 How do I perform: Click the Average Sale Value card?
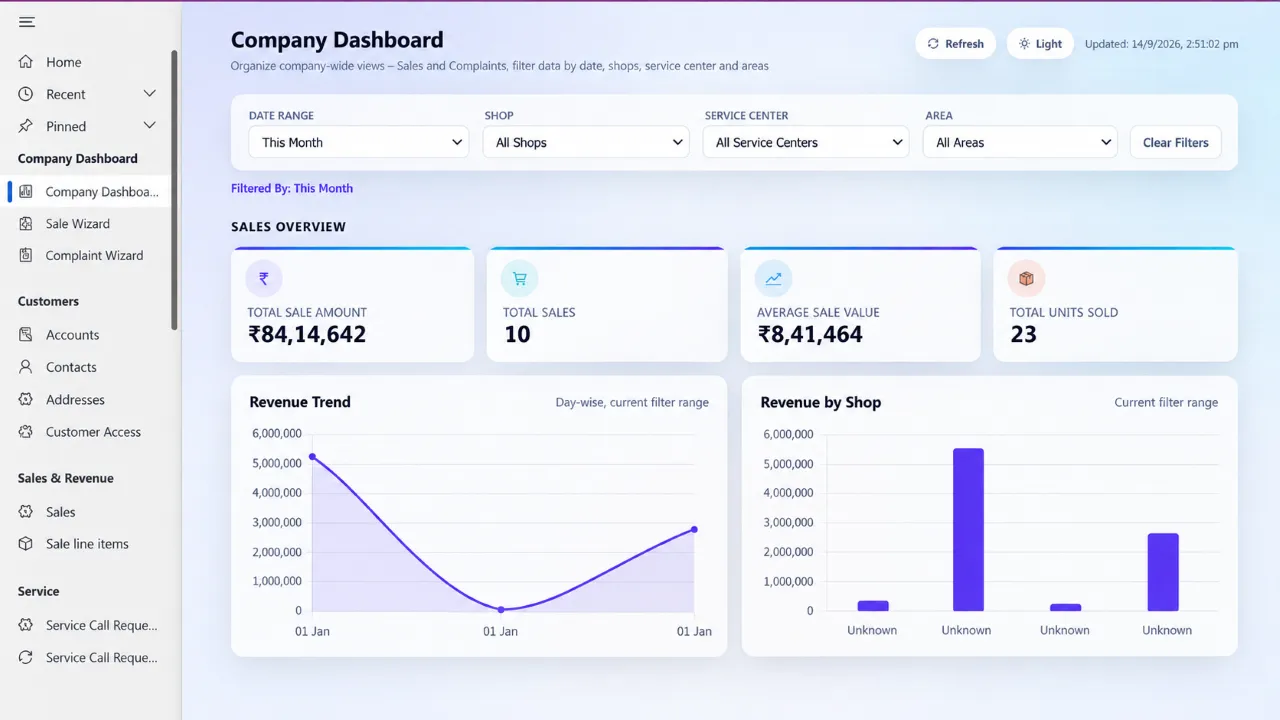coord(861,305)
